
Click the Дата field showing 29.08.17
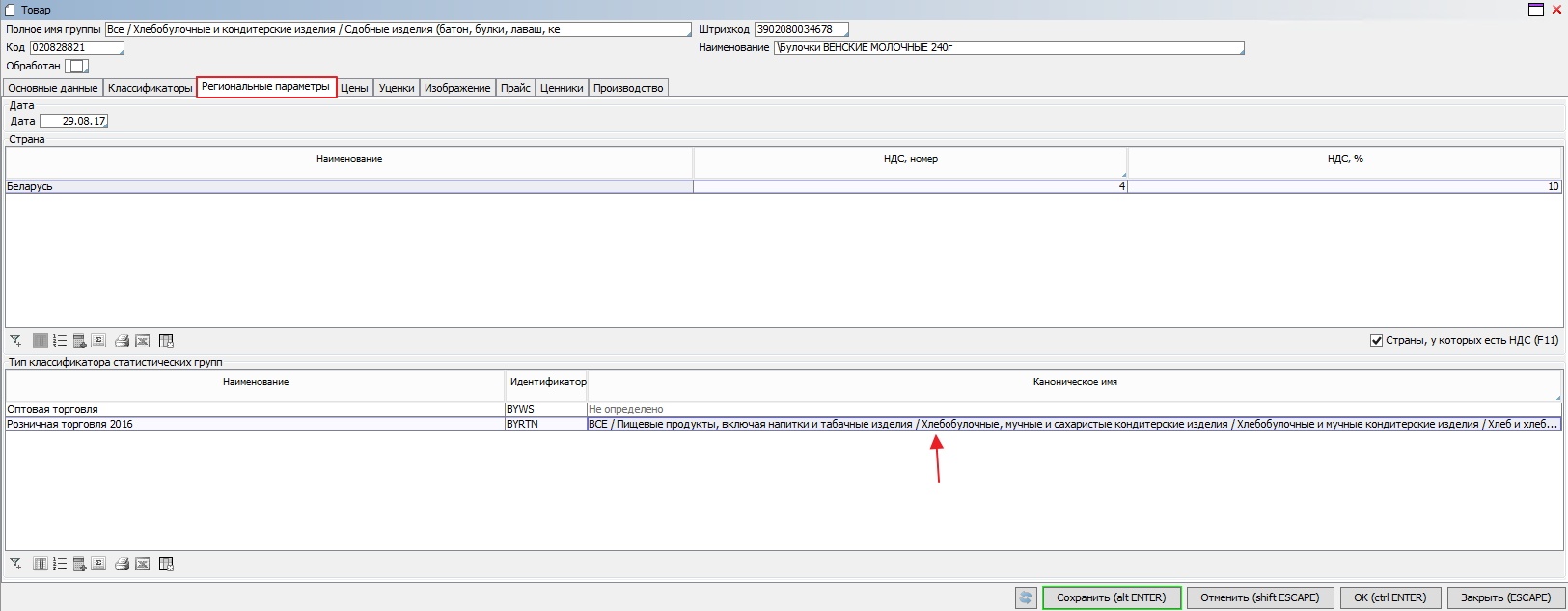tap(73, 121)
